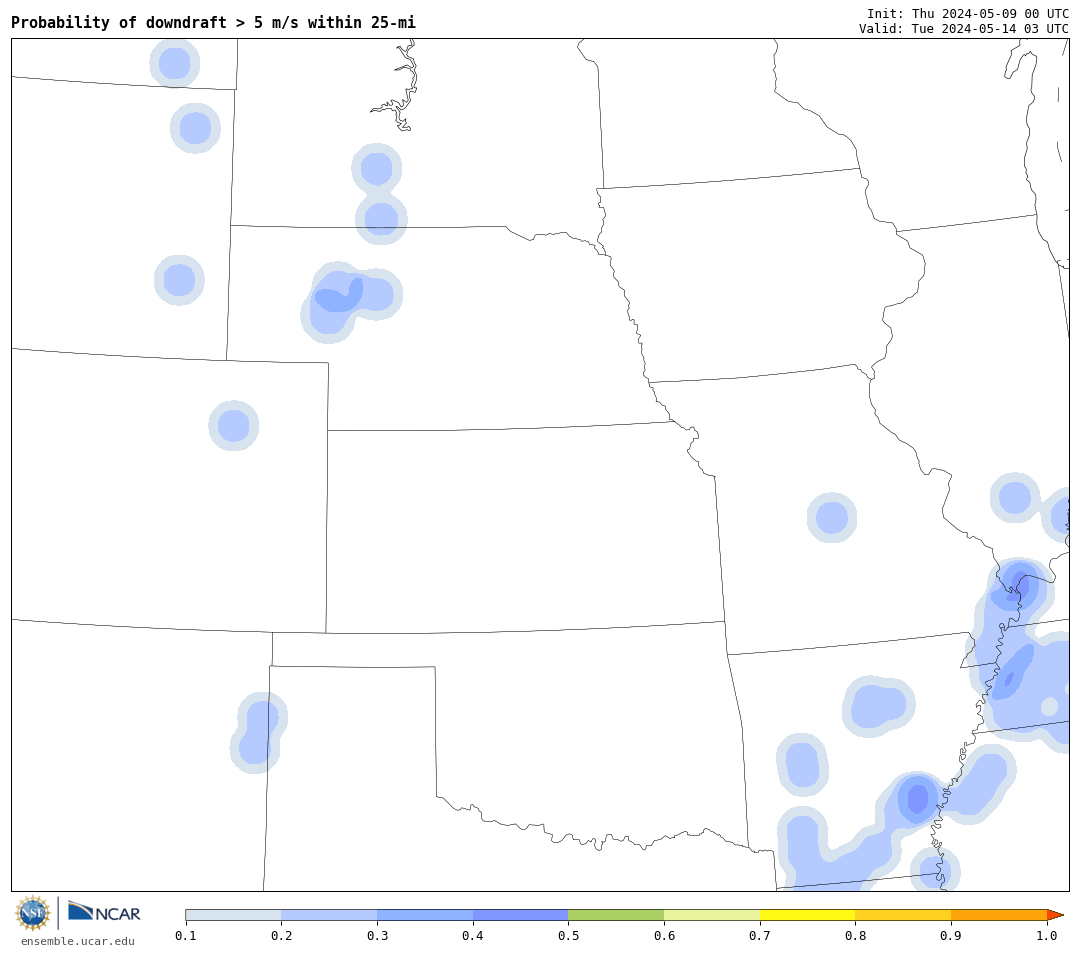
Task: Click the colorbar label 0.1
Action: click(185, 935)
